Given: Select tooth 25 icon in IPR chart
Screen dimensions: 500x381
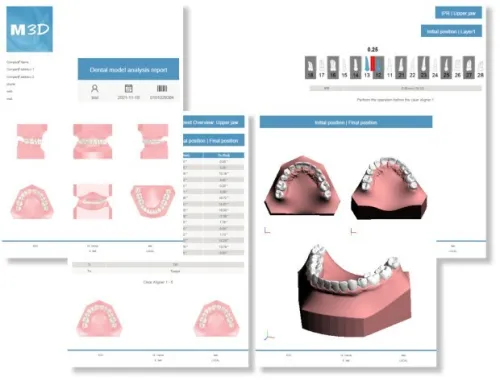Looking at the screenshot, I should 446,67.
